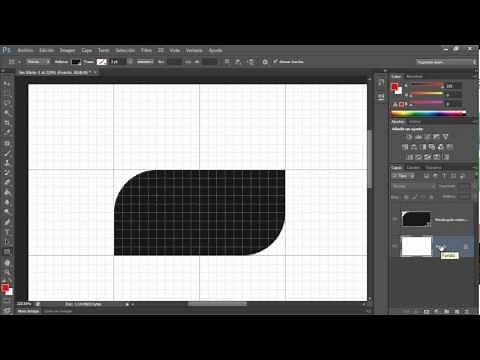Open the tool preset picker
480x360 pixels.
tap(13, 62)
